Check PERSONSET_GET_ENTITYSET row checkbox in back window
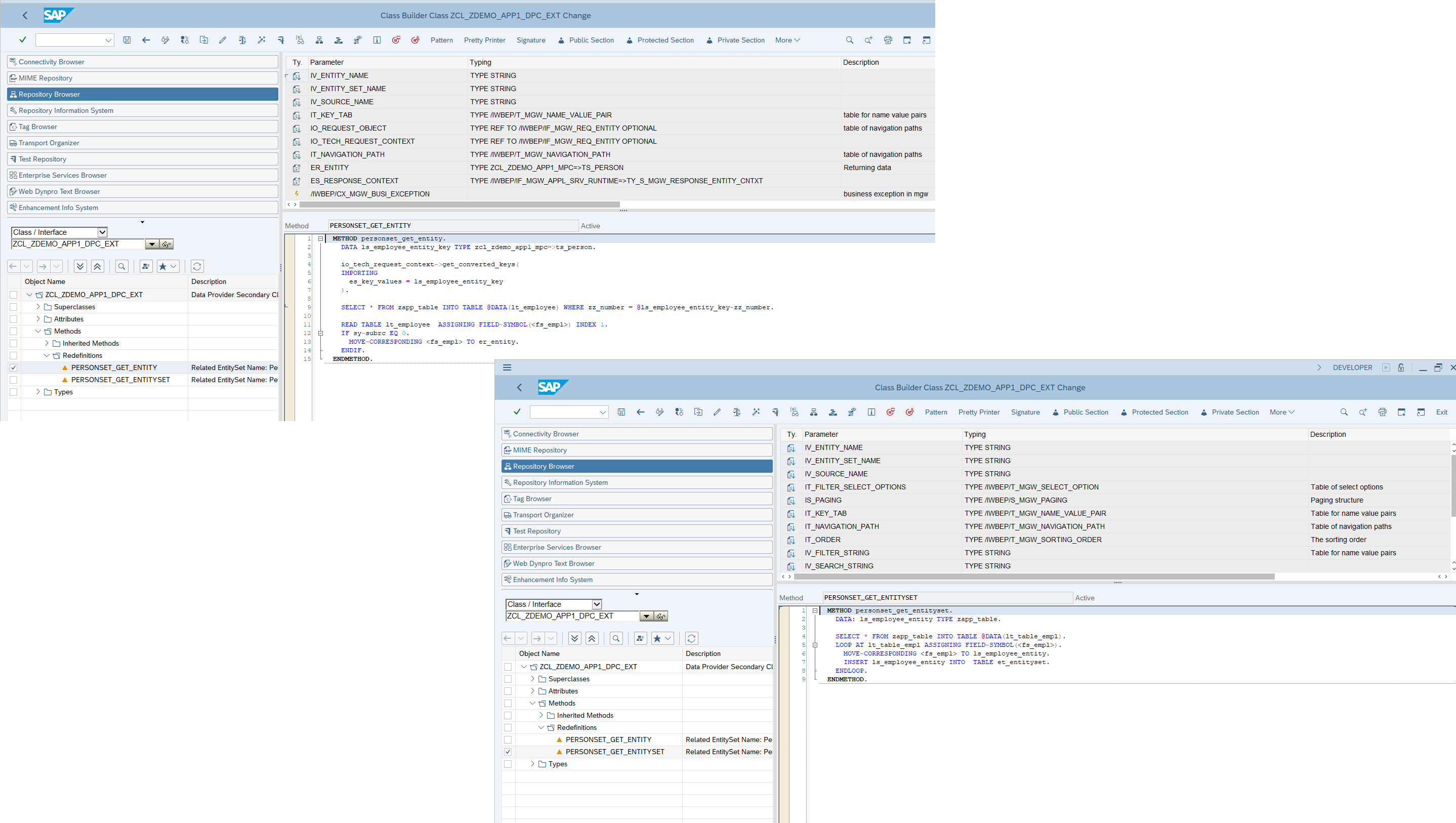 [x=14, y=380]
